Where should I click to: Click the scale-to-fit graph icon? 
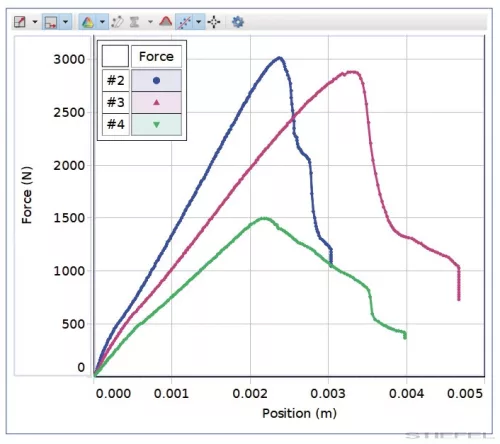(20, 22)
